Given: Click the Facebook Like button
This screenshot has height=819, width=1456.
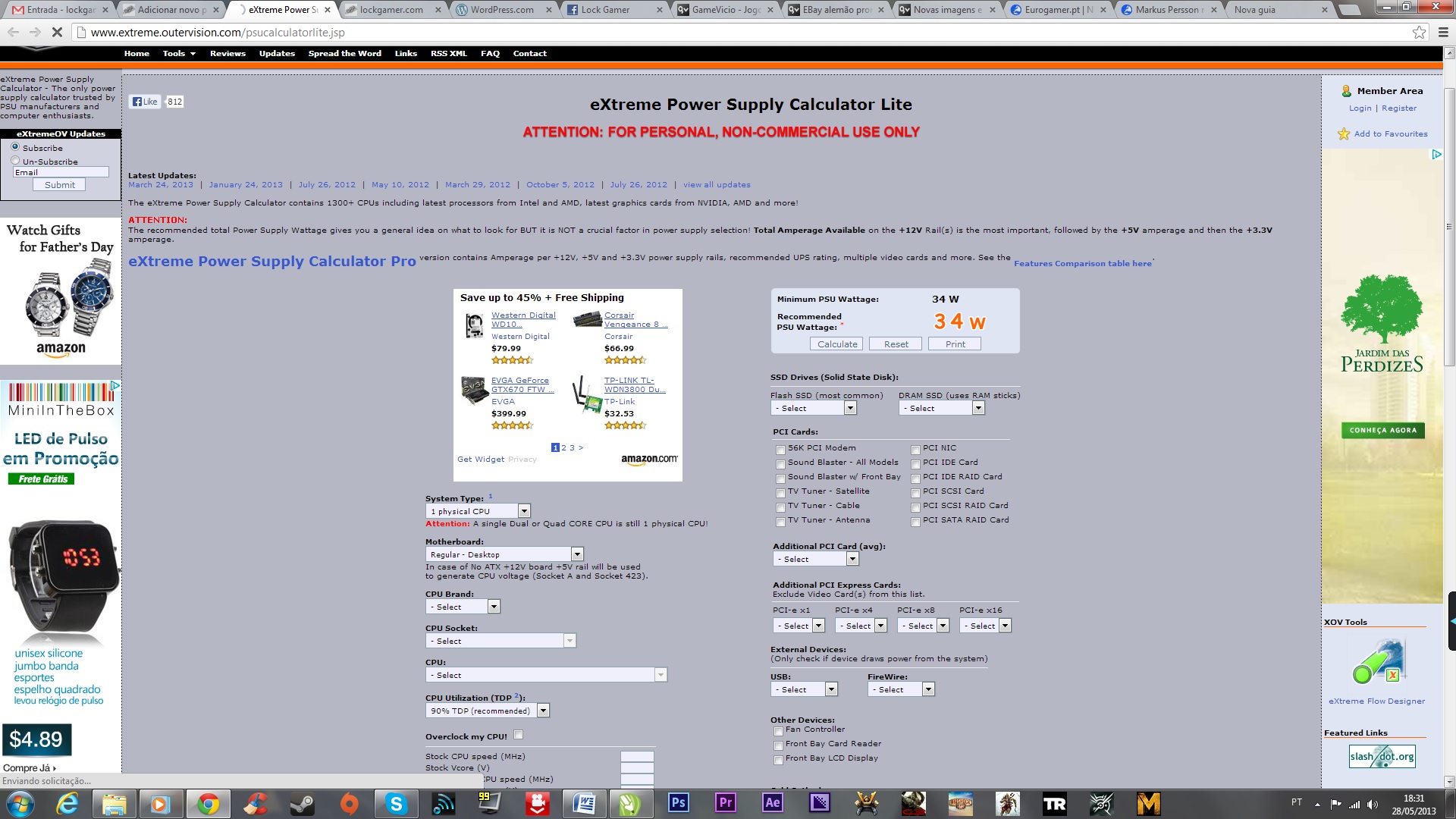Looking at the screenshot, I should coord(145,102).
